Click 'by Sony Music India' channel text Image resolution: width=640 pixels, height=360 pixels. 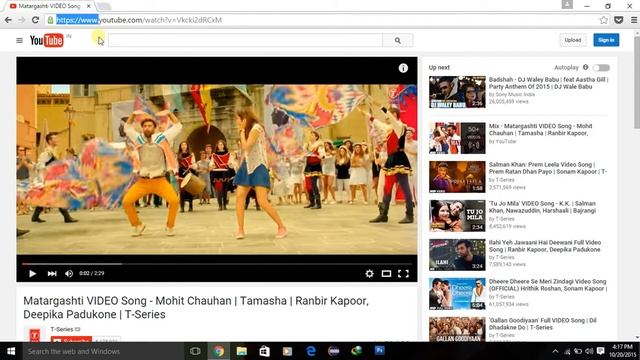point(512,94)
